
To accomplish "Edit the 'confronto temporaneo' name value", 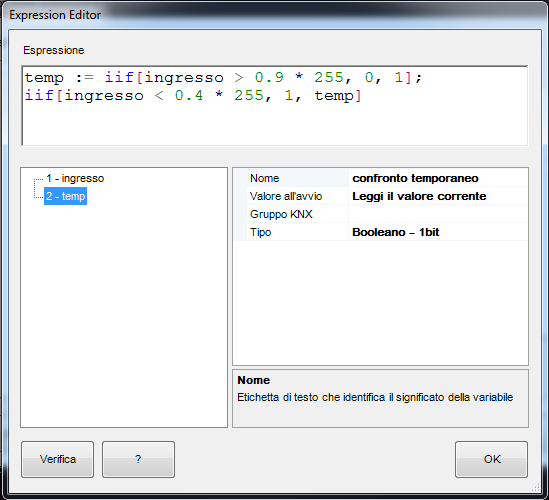I will click(438, 178).
